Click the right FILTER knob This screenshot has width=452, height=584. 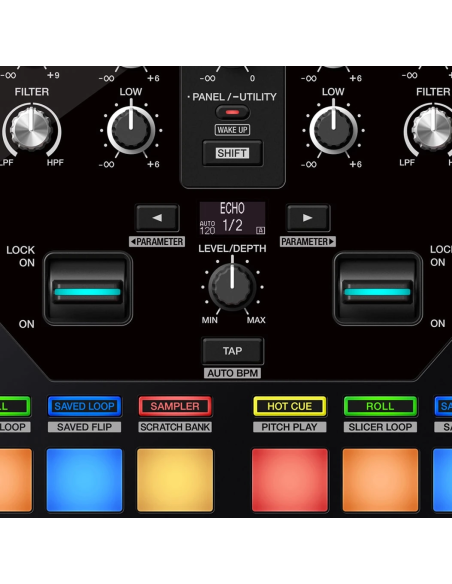[x=433, y=130]
